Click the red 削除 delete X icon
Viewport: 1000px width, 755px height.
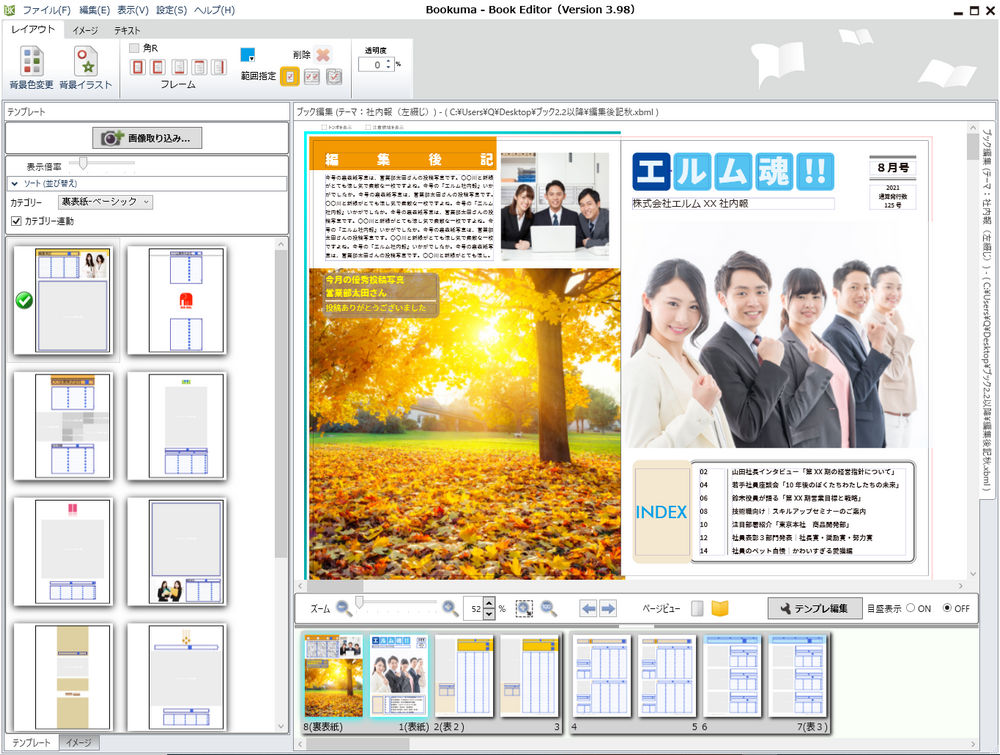pos(323,55)
